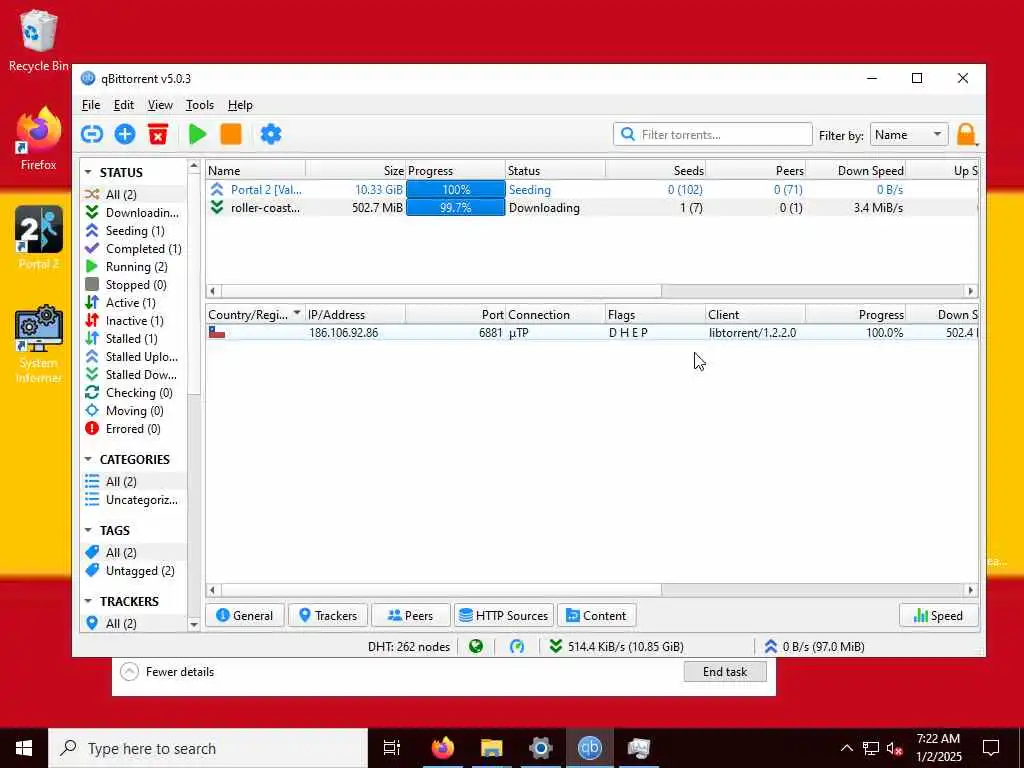Click download speed 514.4 KiB/s status

tap(616, 647)
